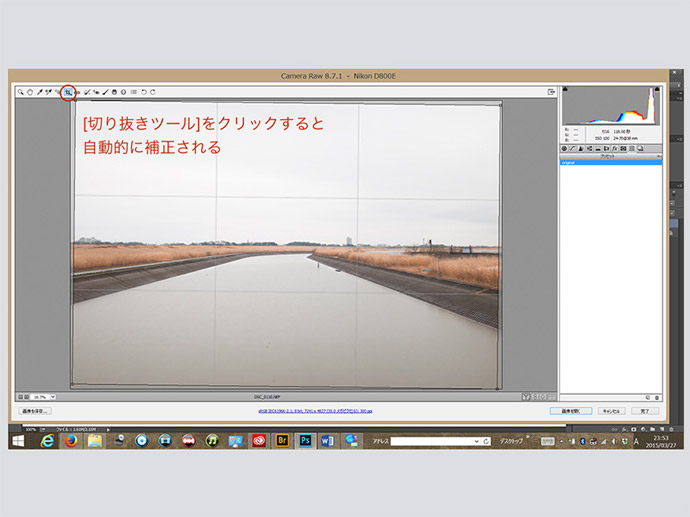Switch to the Basic panel tab
The image size is (690, 517).
564,149
